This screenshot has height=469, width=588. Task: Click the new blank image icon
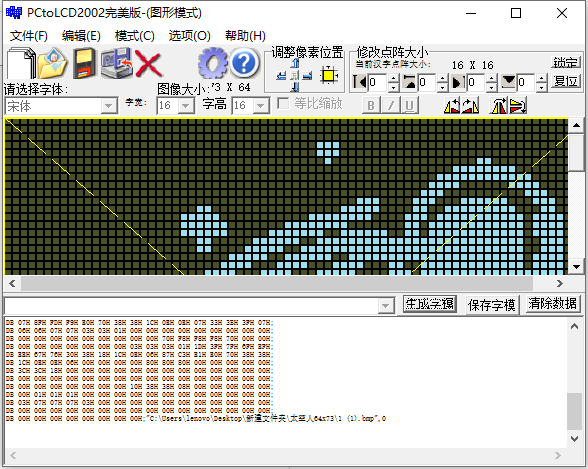(x=21, y=63)
